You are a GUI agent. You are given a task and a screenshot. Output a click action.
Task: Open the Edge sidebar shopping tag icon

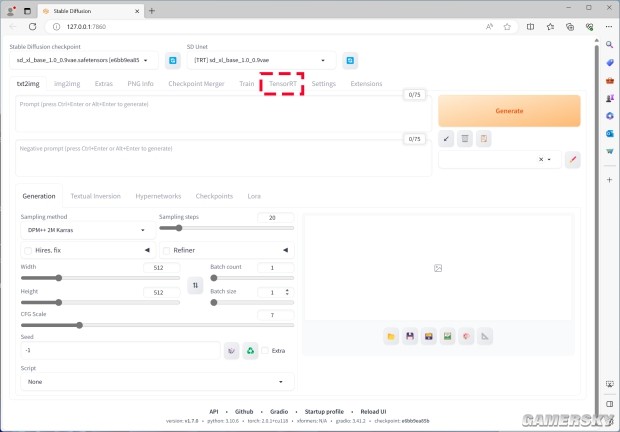[610, 62]
